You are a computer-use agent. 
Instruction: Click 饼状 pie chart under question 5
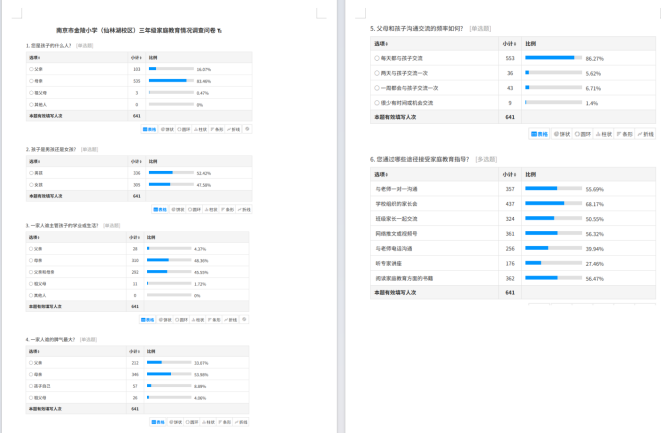[x=562, y=134]
